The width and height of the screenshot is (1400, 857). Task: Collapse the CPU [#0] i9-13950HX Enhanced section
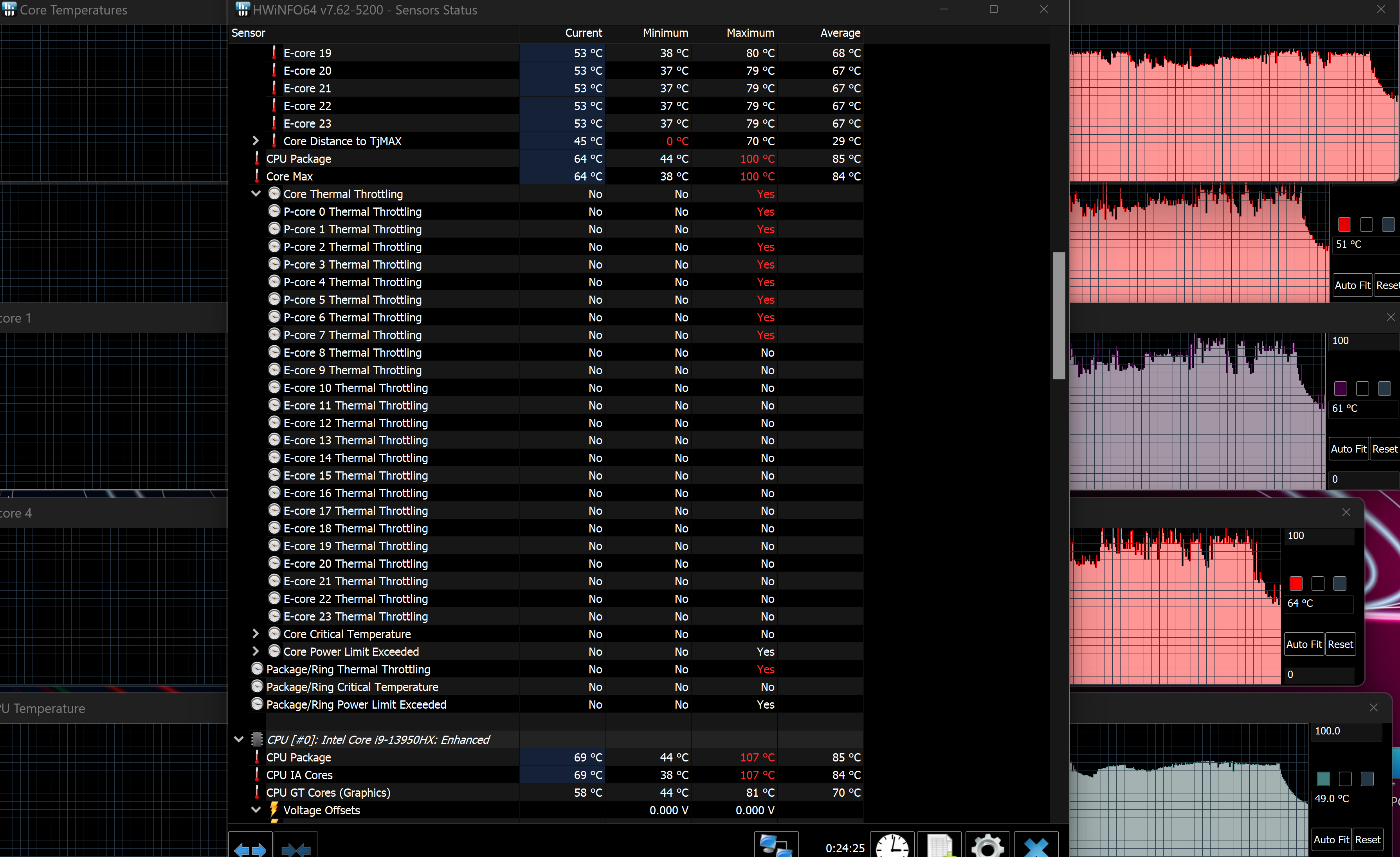[x=239, y=740]
